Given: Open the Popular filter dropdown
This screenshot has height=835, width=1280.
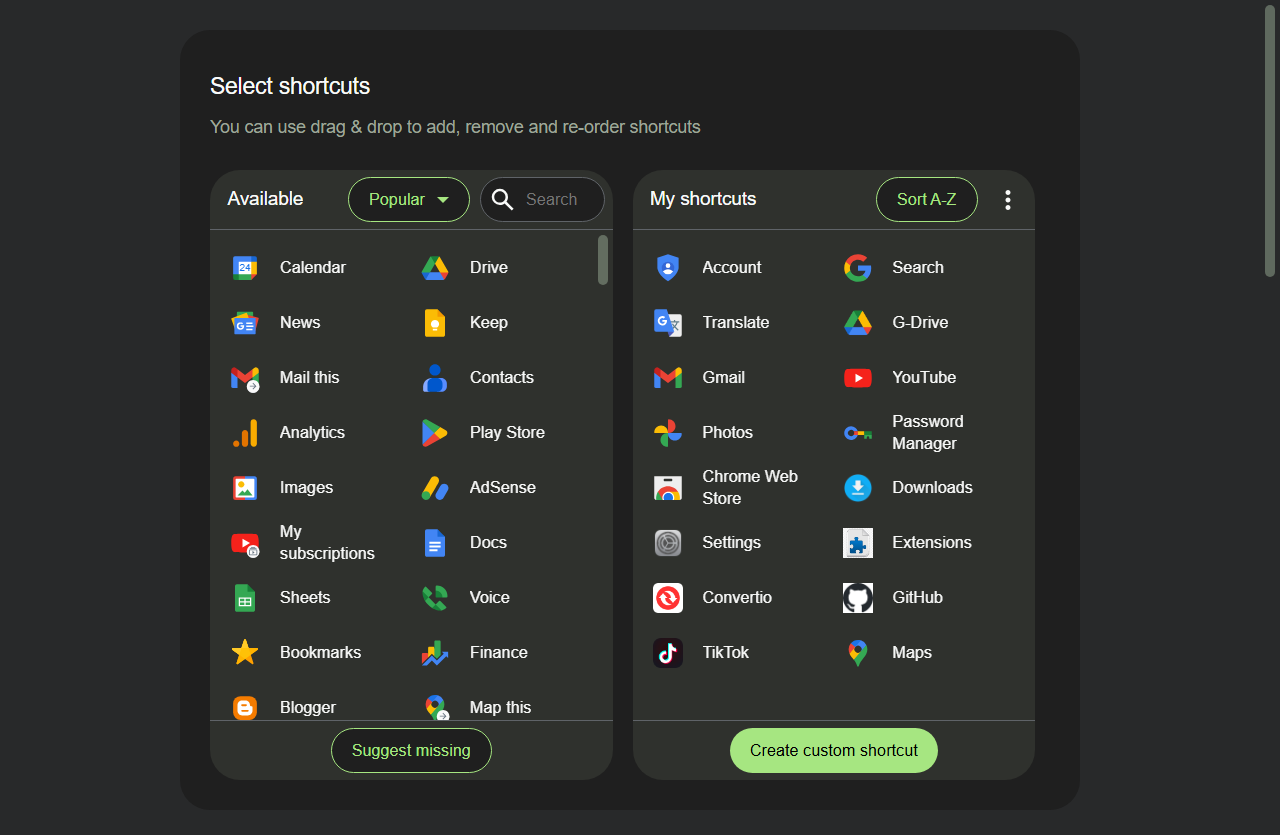Looking at the screenshot, I should (408, 199).
